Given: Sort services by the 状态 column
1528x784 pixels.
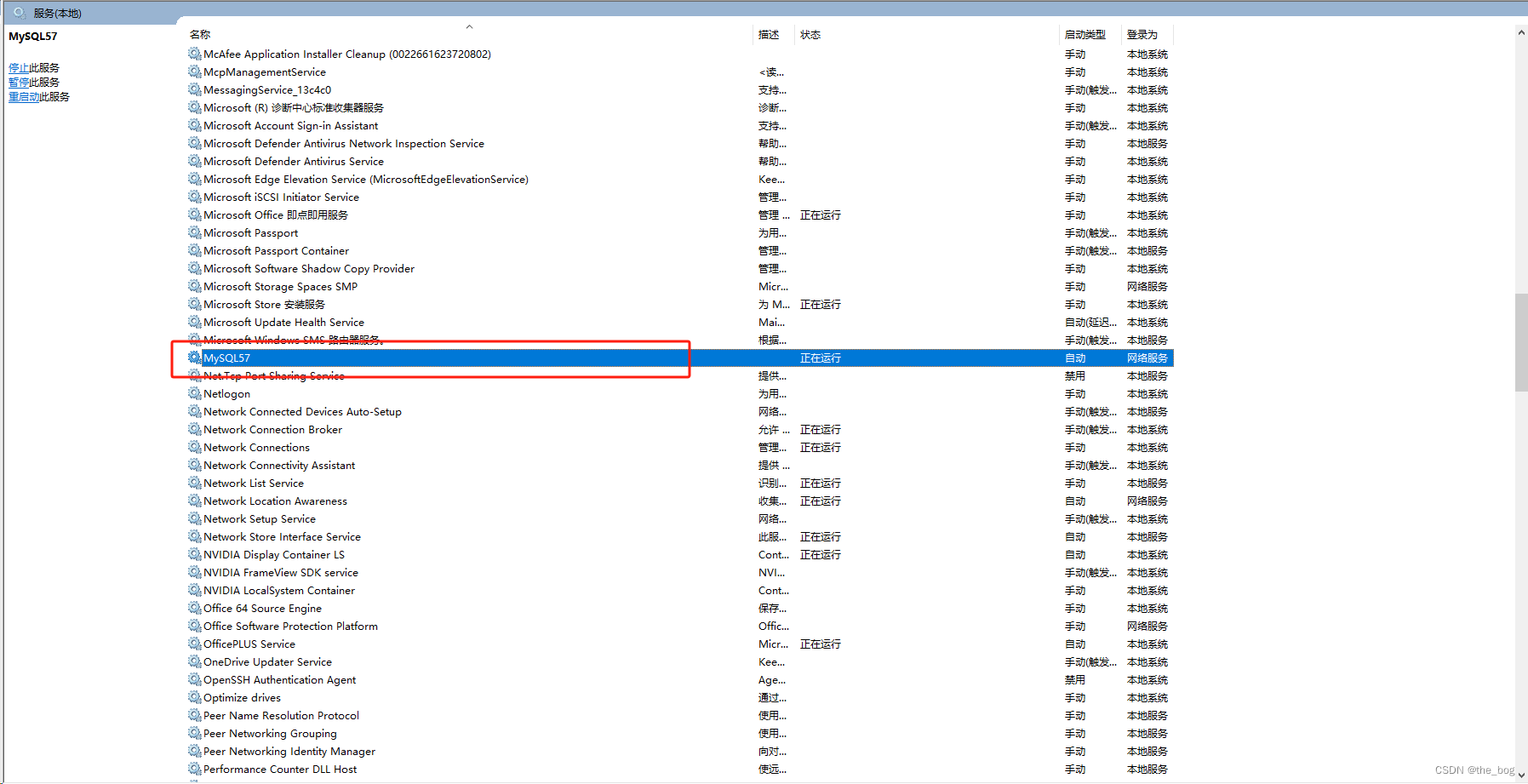Looking at the screenshot, I should [x=810, y=34].
